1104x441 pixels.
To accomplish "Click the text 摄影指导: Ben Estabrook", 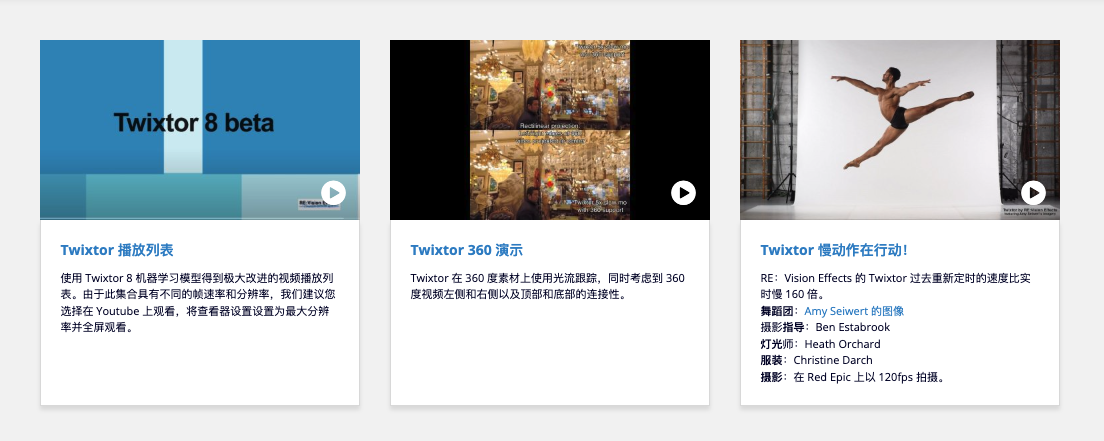I will pos(825,327).
